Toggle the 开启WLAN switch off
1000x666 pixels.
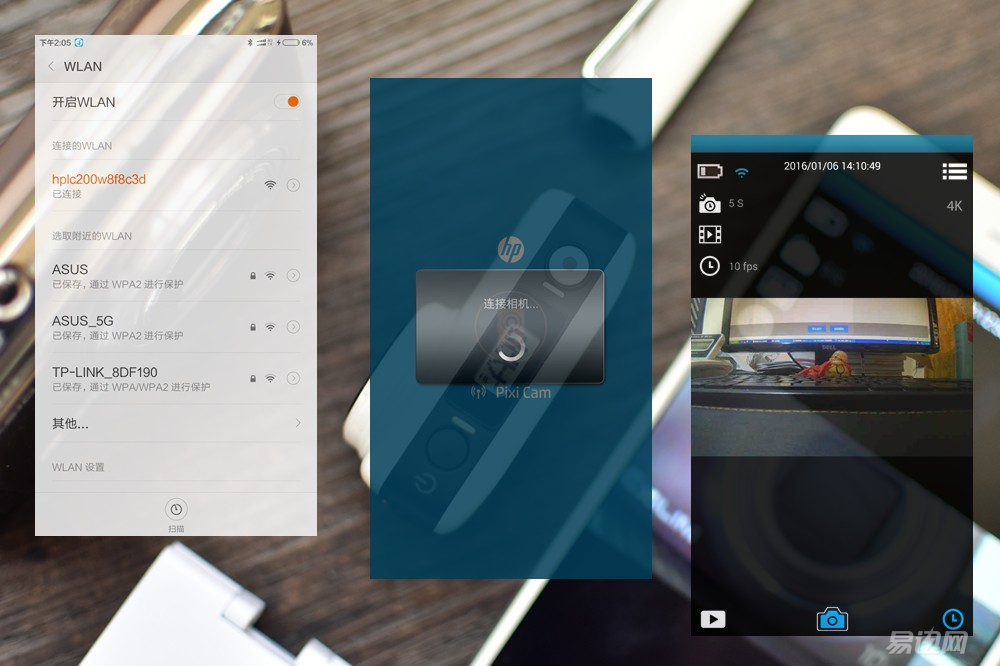coord(287,102)
